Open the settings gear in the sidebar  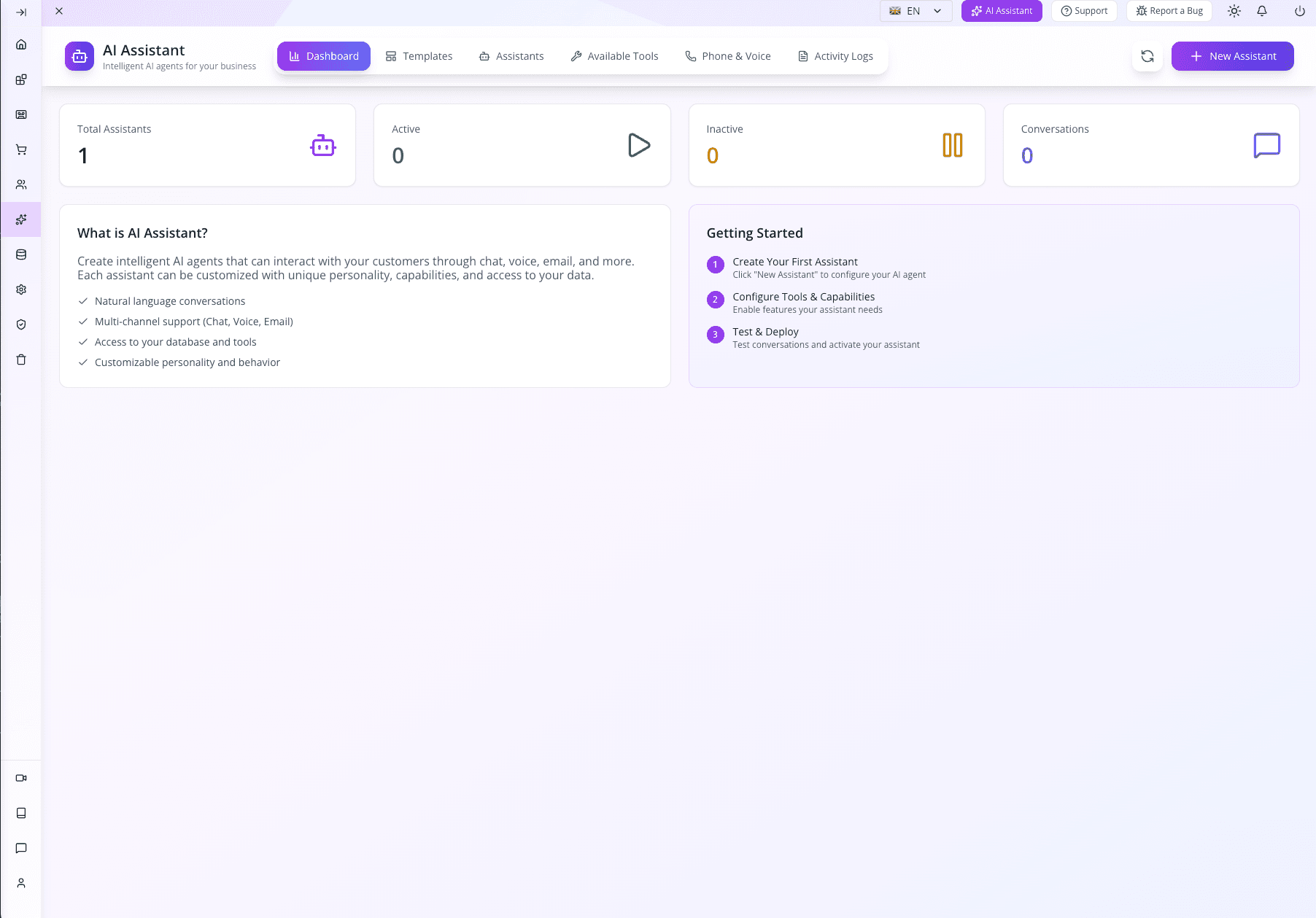pos(21,289)
